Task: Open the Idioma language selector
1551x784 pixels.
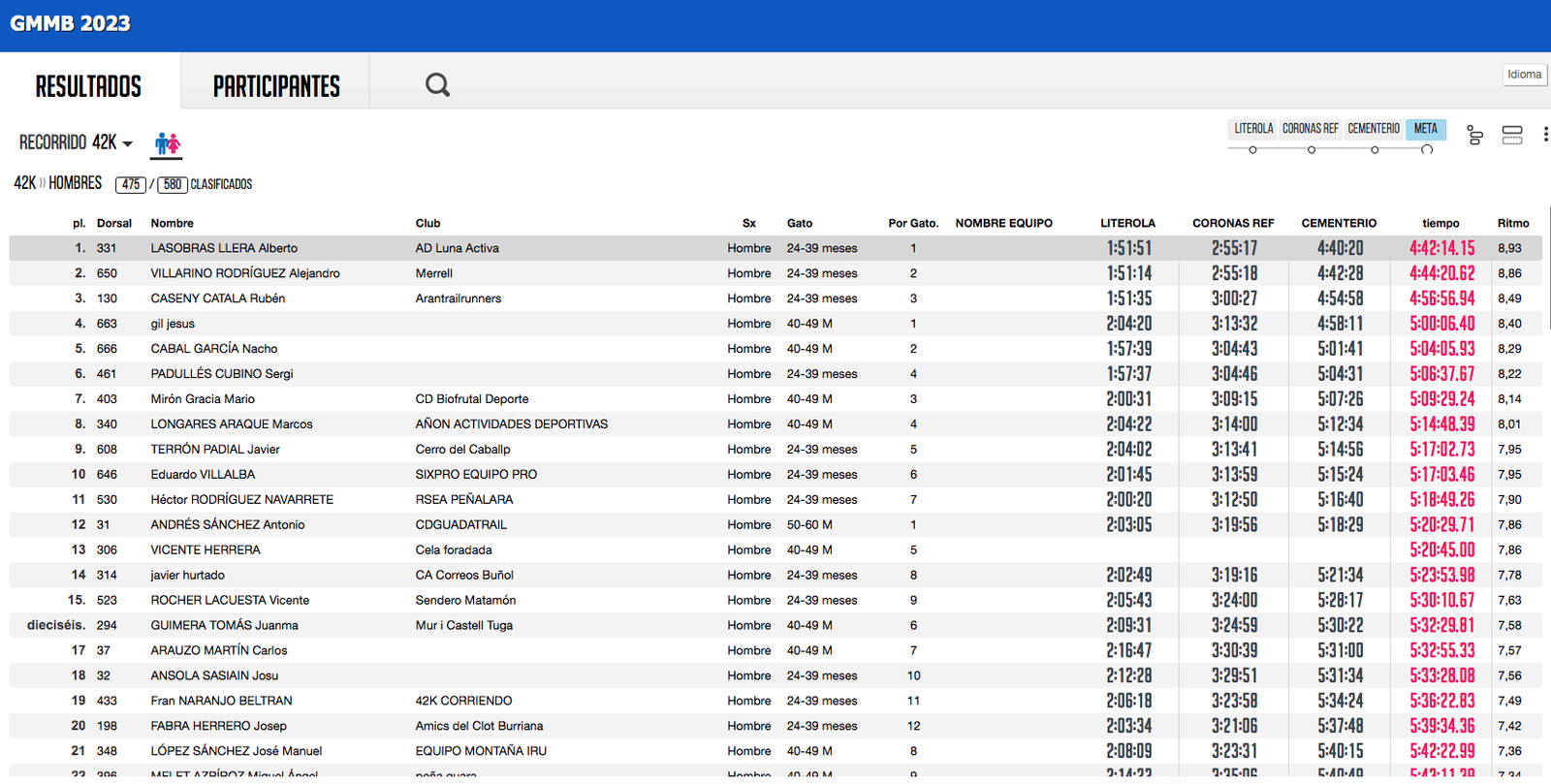Action: click(1524, 75)
